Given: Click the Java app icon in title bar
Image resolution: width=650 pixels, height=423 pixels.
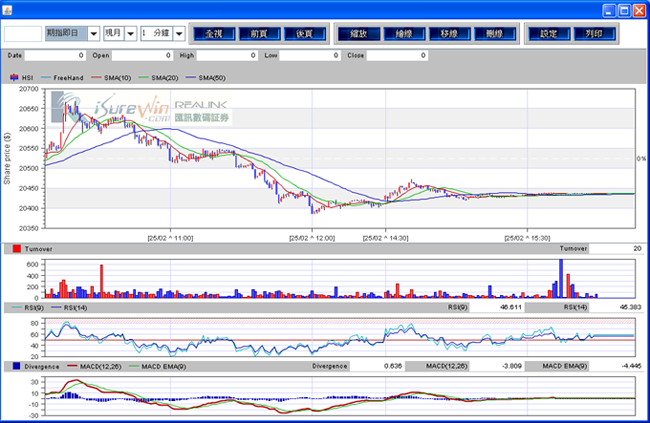Looking at the screenshot, I should tap(7, 10).
